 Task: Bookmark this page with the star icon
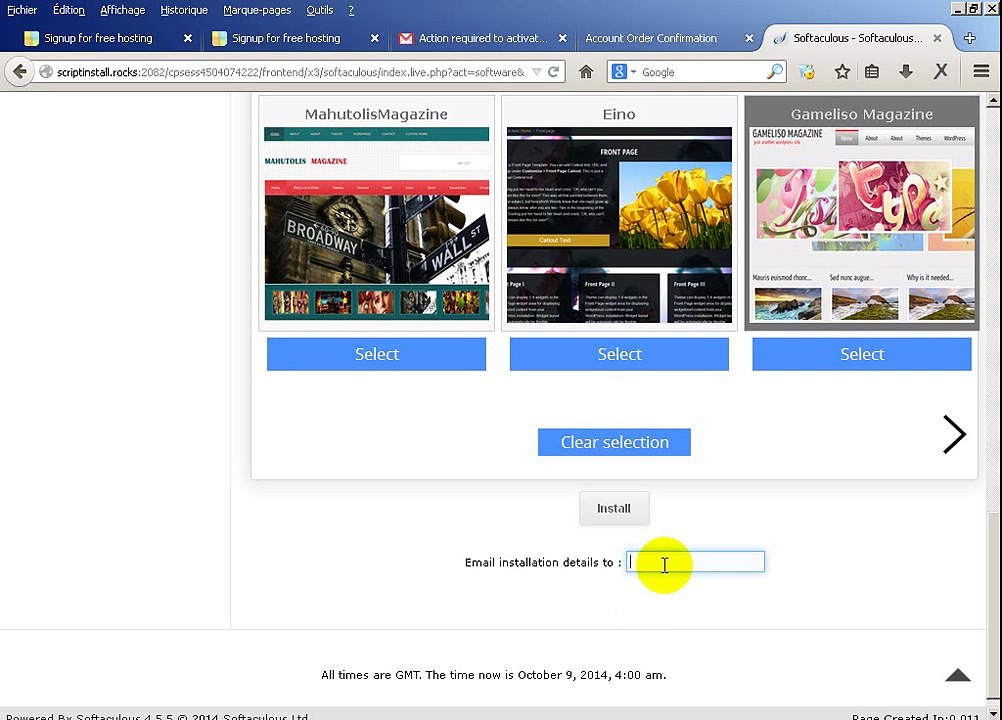[842, 72]
